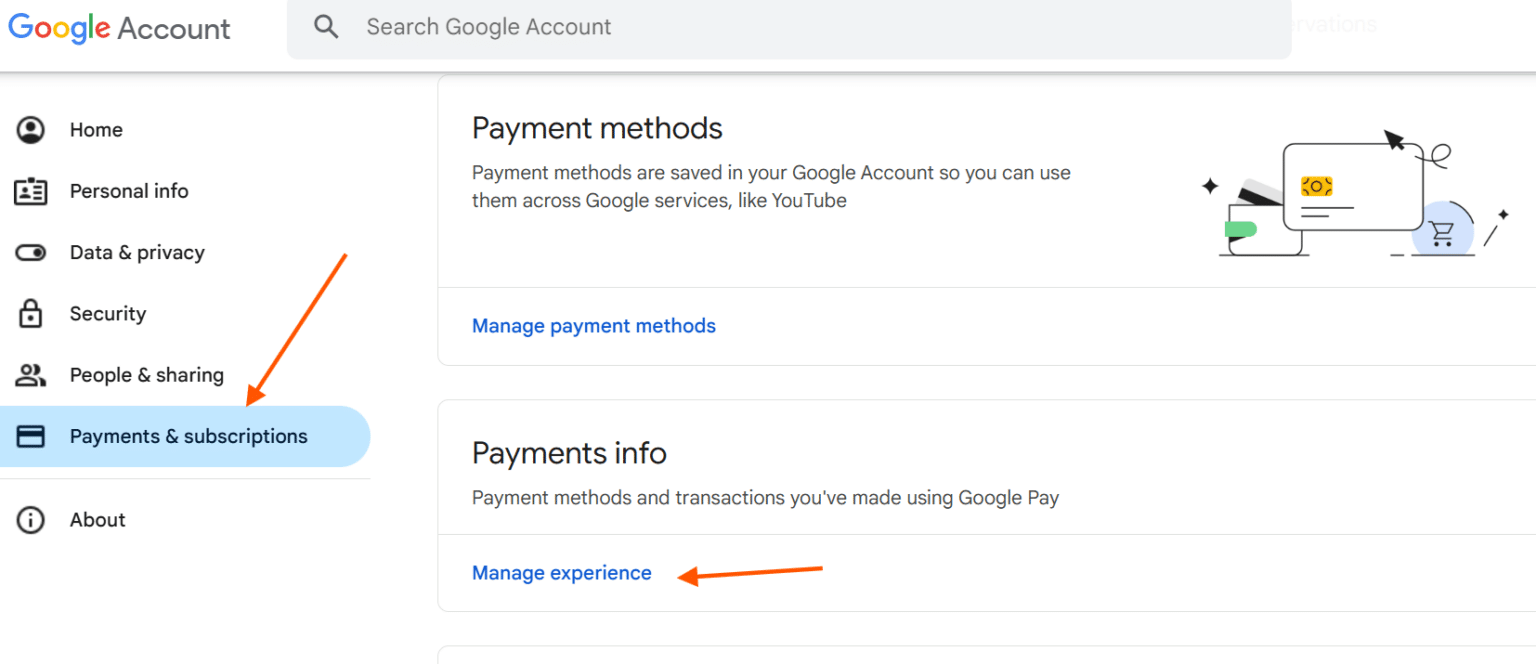The image size is (1536, 664).
Task: Go to the Security section
Action: (107, 313)
